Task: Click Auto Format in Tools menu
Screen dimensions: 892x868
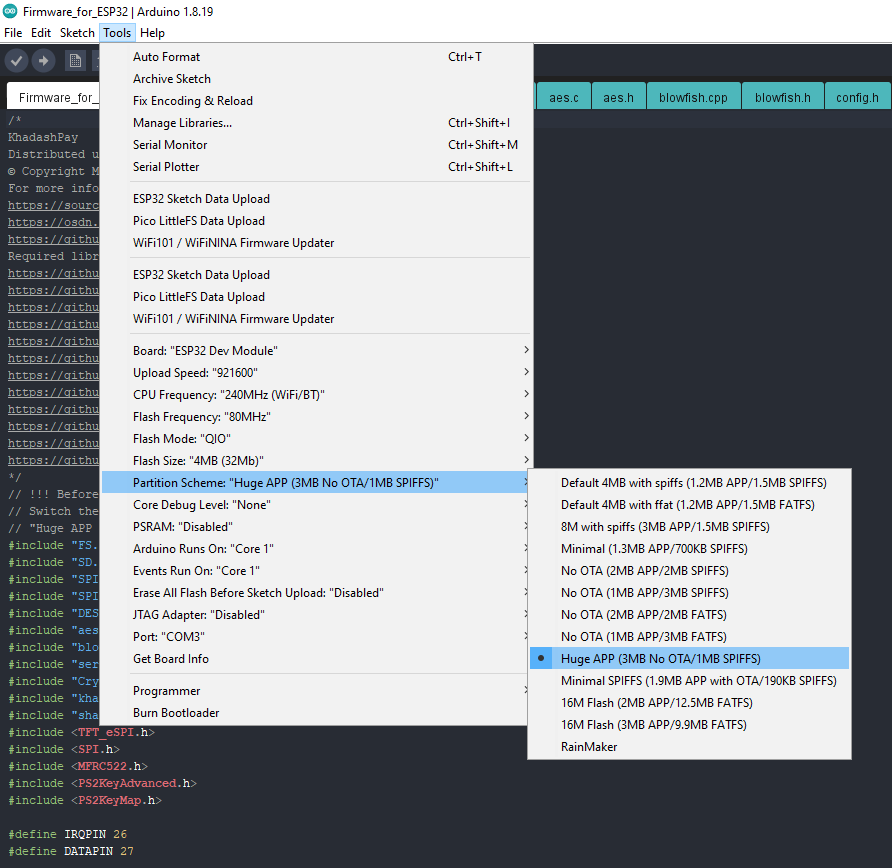Action: click(316, 57)
